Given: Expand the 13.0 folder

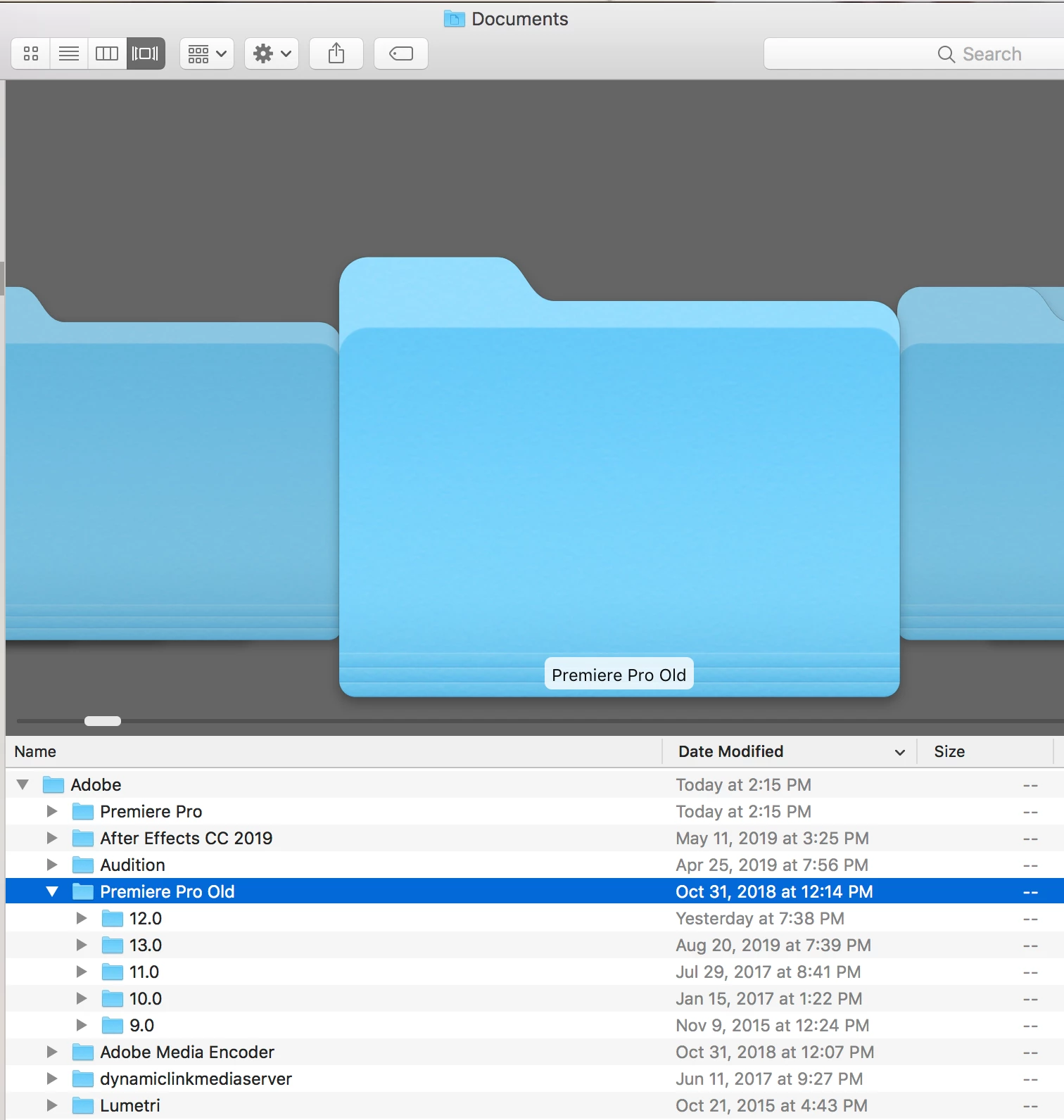Looking at the screenshot, I should (x=82, y=945).
